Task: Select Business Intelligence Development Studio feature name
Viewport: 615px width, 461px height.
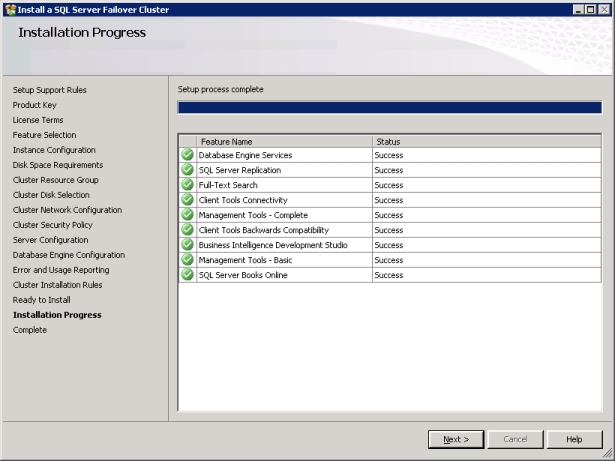Action: (x=273, y=245)
